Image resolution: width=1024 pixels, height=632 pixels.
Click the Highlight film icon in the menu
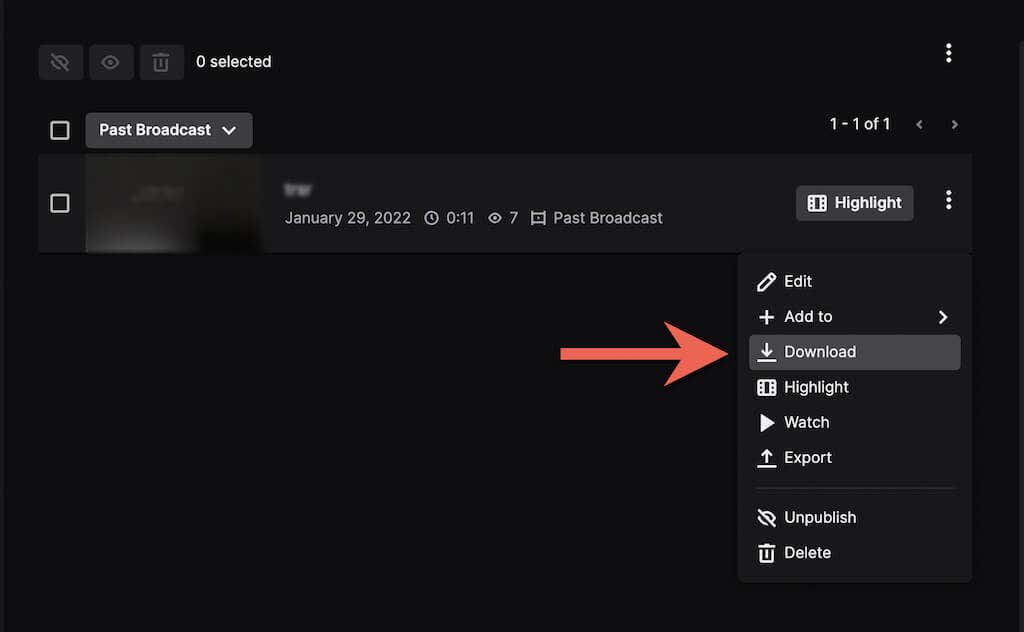(x=766, y=387)
